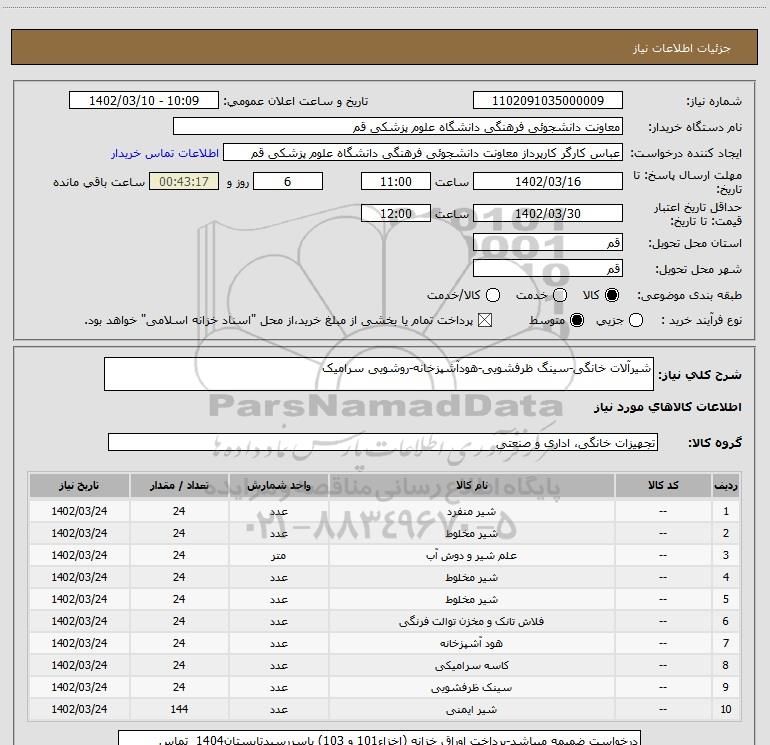This screenshot has width=770, height=745.
Task: Click the deadline time field 11:00
Action: 396,181
